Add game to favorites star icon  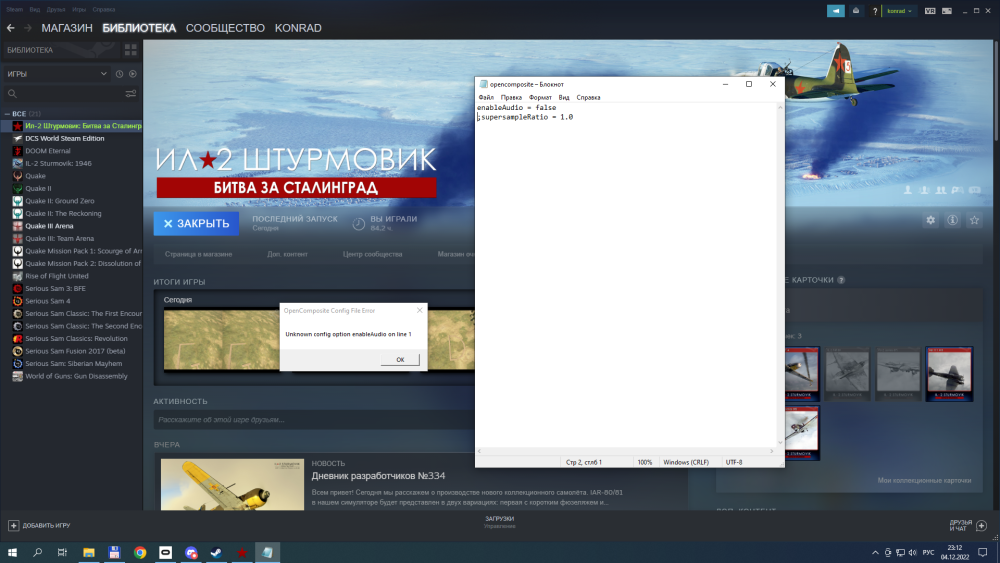[x=974, y=220]
